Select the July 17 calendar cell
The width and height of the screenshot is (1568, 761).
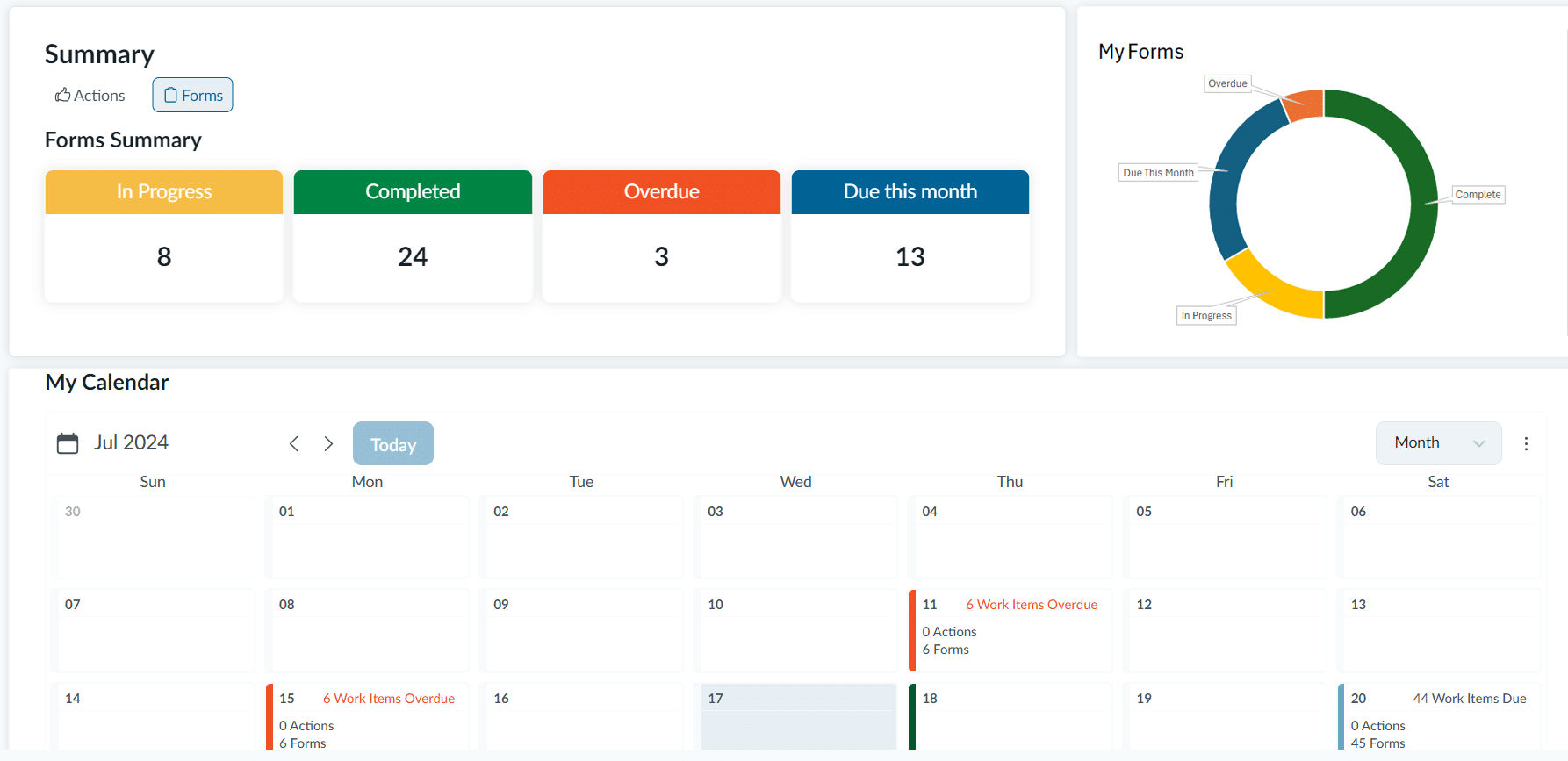(x=797, y=718)
